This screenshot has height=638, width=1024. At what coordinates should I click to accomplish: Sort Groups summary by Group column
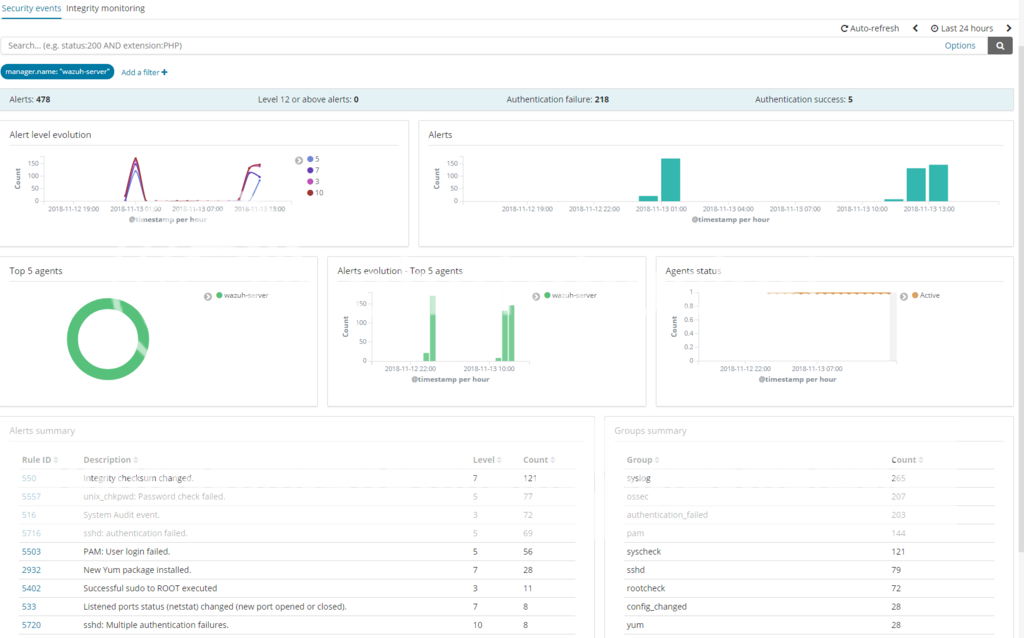[x=643, y=460]
